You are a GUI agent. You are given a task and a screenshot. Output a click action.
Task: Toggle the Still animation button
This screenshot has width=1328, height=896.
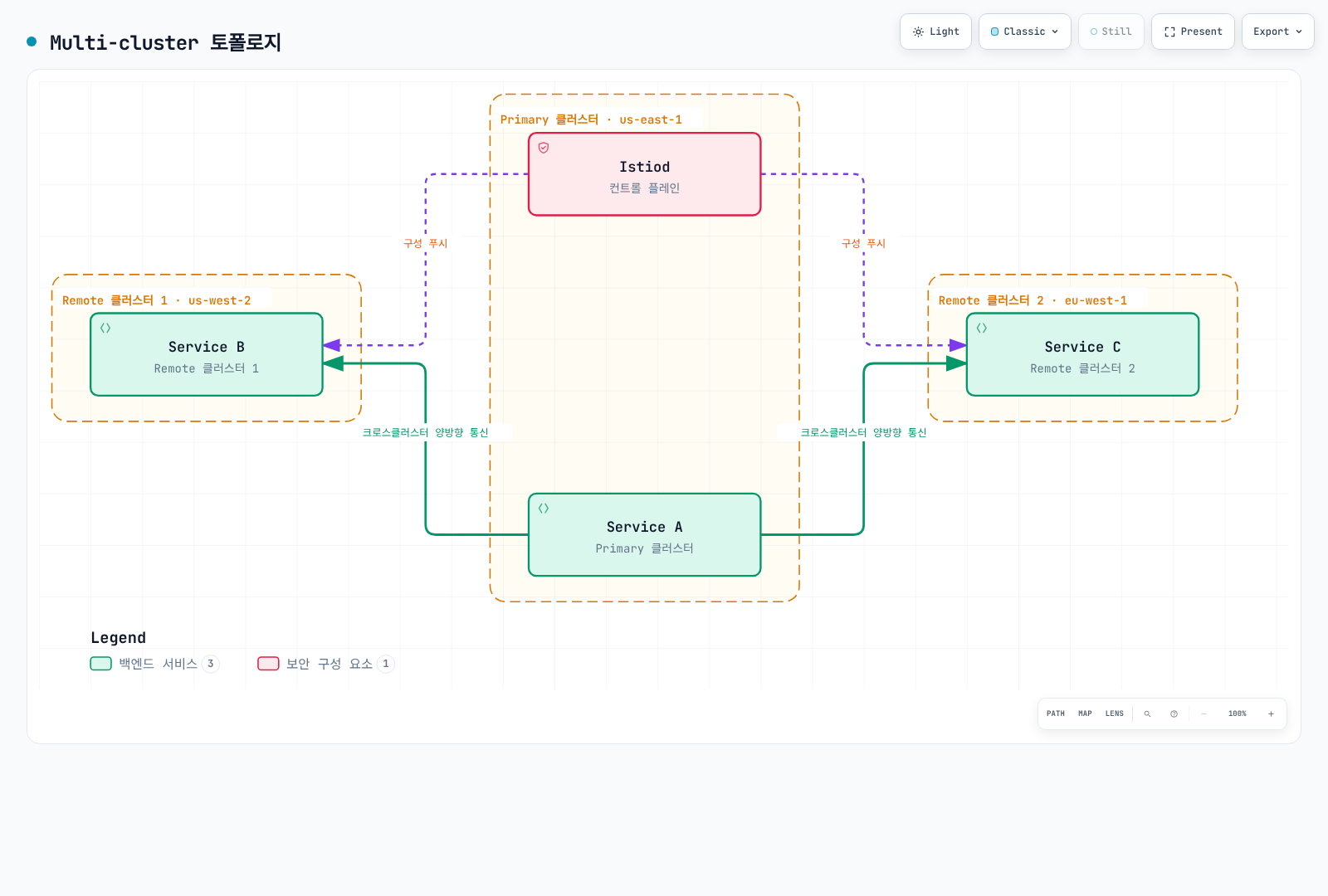coord(1111,32)
